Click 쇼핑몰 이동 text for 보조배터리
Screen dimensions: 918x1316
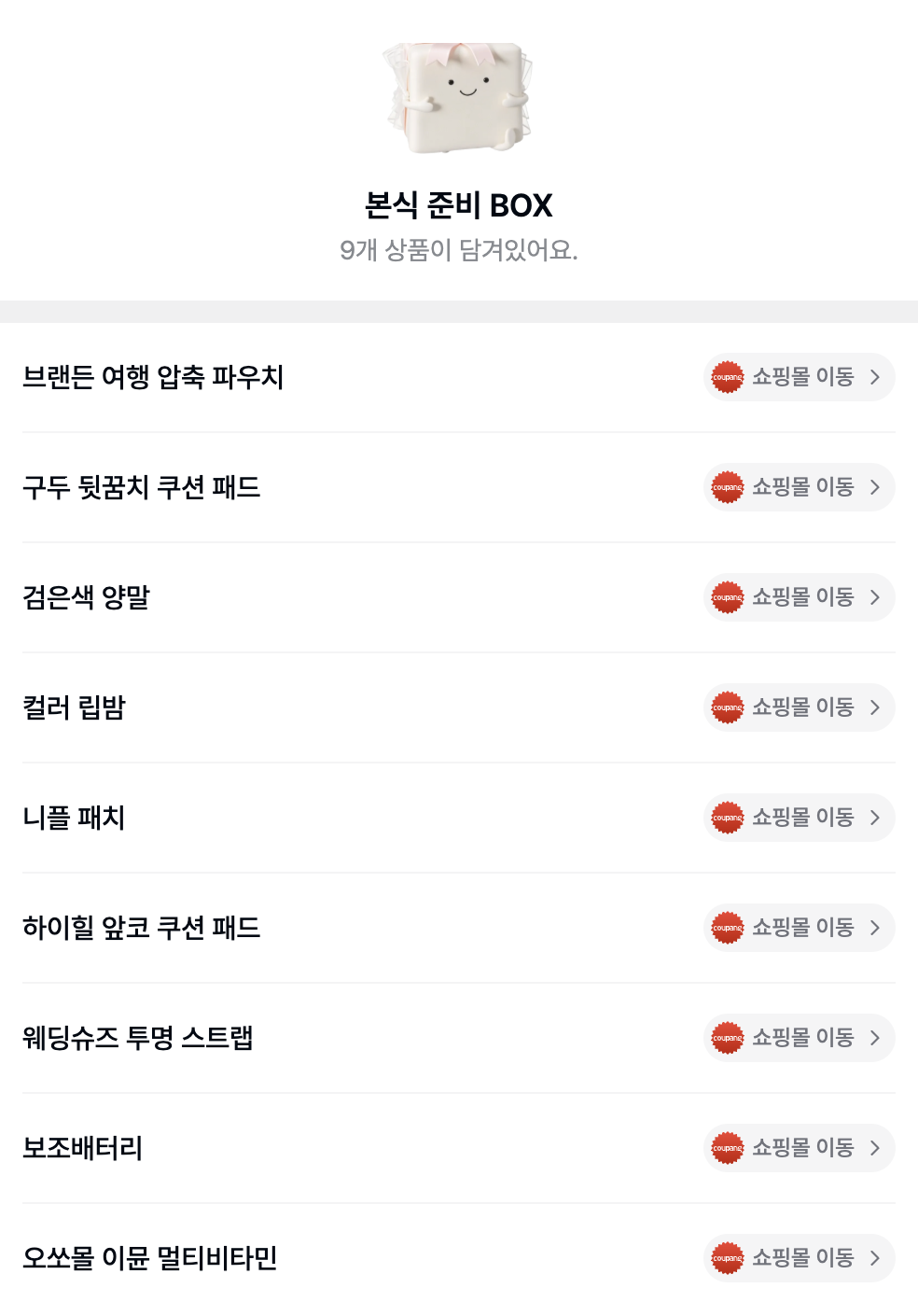click(x=802, y=1148)
